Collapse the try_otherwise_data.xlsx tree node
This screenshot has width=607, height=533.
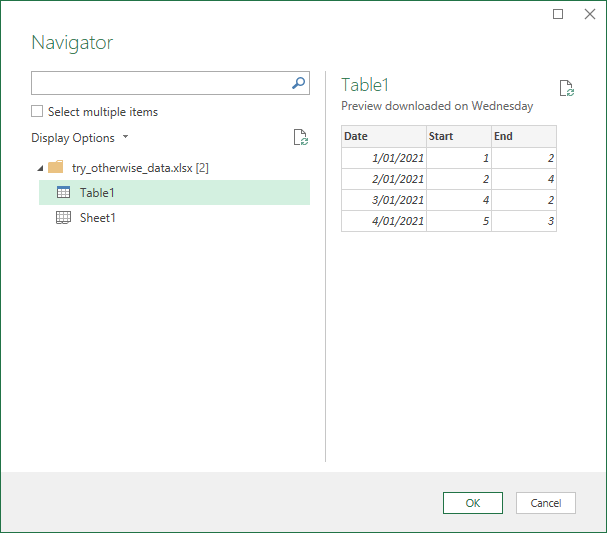point(40,168)
